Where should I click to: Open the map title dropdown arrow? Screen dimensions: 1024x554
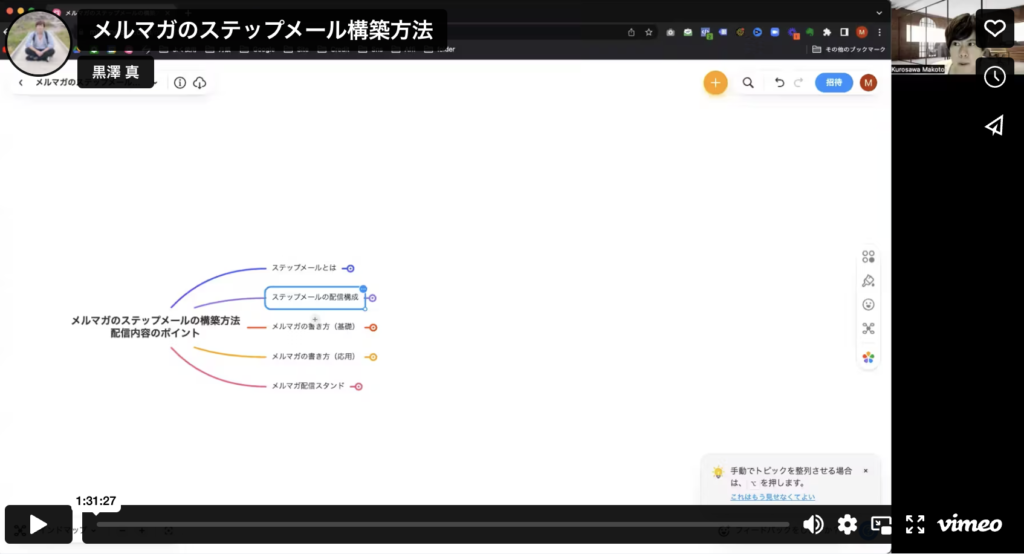point(156,83)
